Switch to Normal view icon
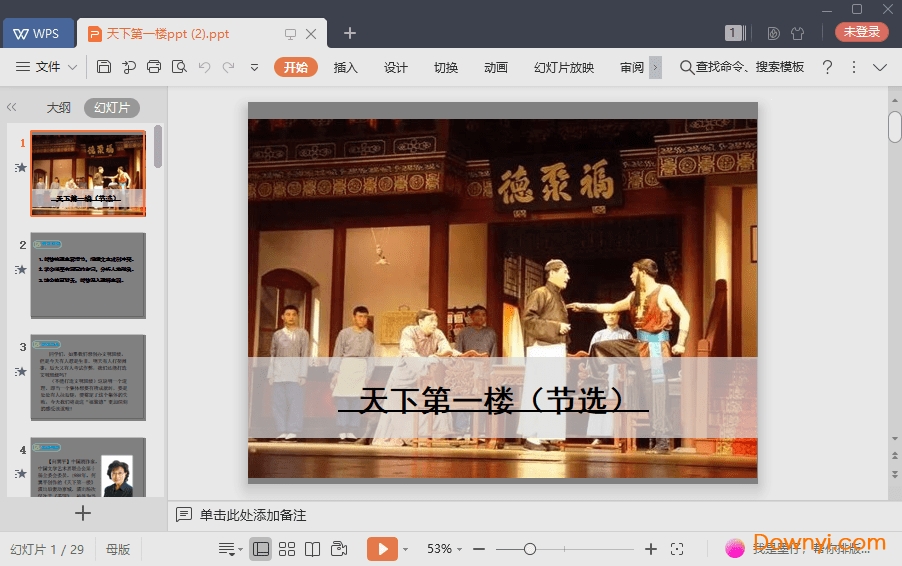The width and height of the screenshot is (902, 566). (x=261, y=549)
